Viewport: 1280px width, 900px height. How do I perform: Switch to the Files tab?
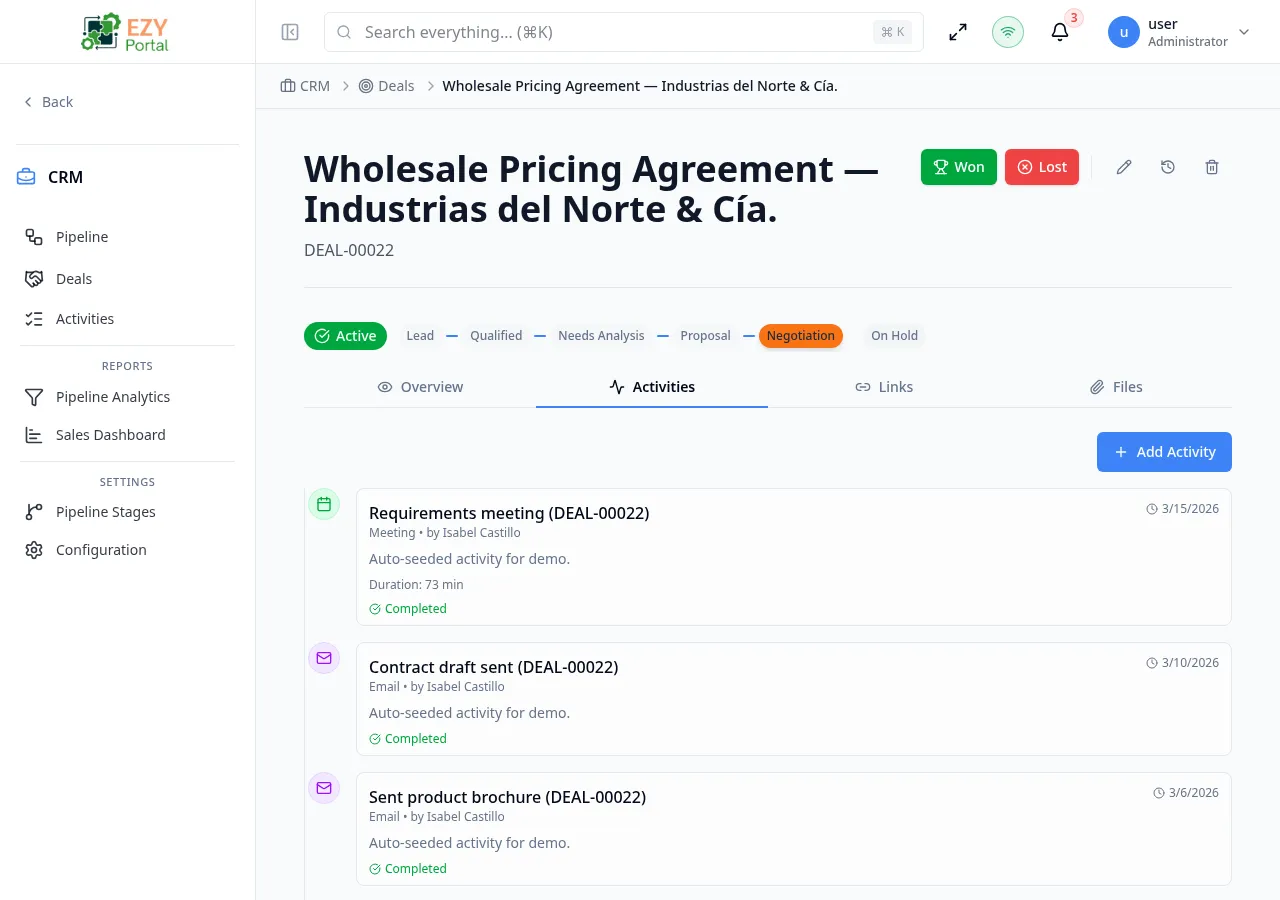click(x=1116, y=387)
